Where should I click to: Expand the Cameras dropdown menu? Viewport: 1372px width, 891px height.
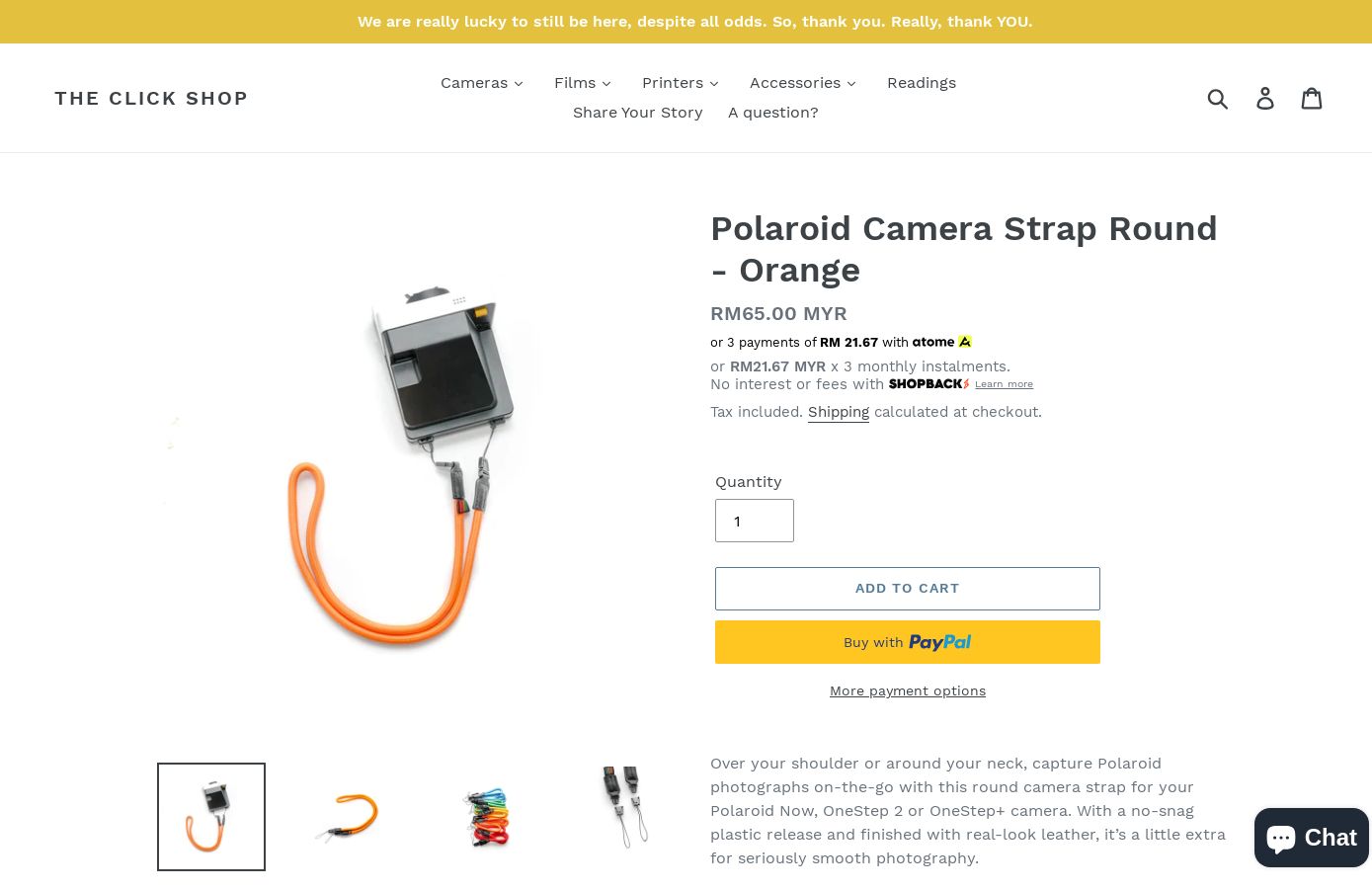pos(482,83)
